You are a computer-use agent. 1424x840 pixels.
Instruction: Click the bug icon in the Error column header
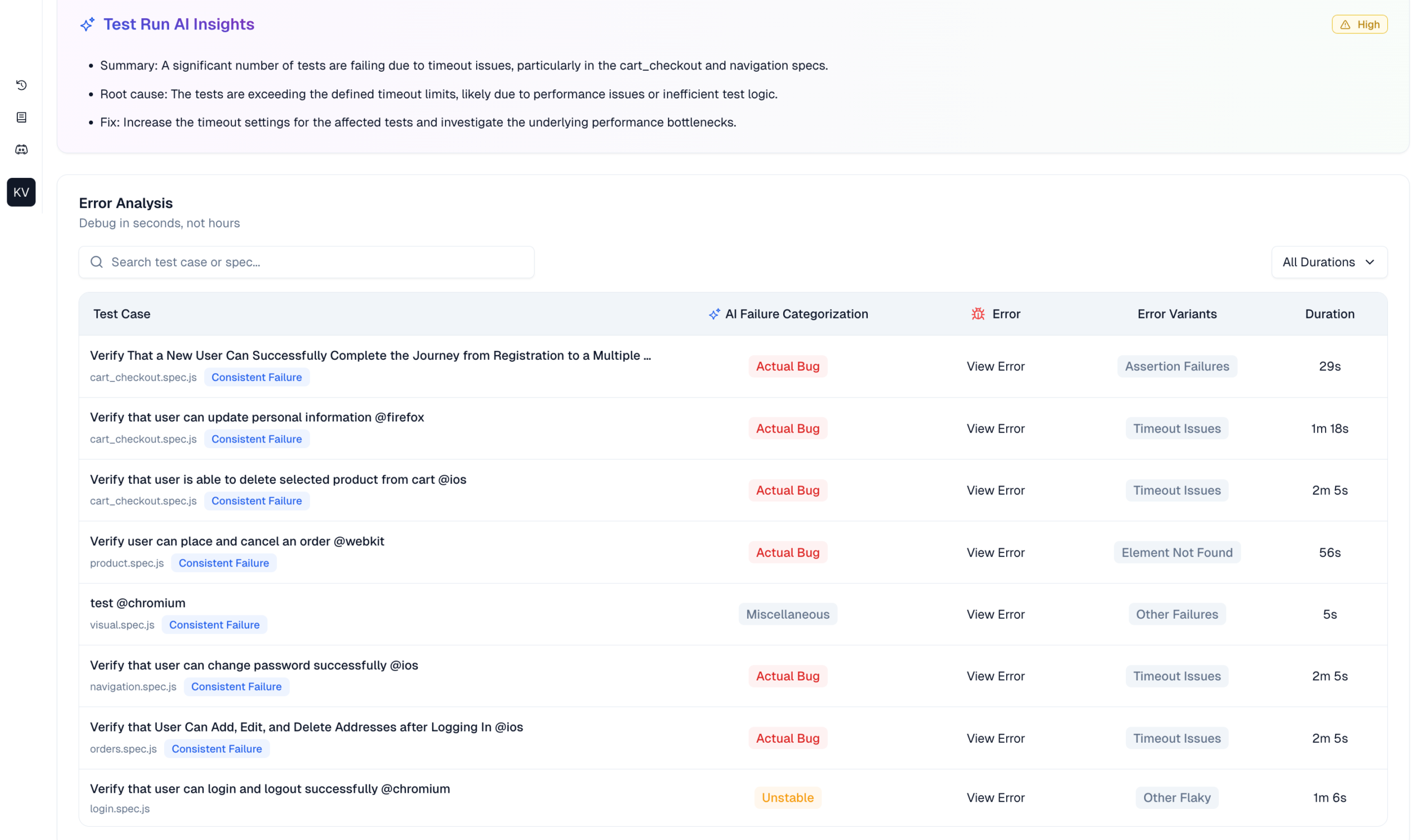tap(978, 314)
